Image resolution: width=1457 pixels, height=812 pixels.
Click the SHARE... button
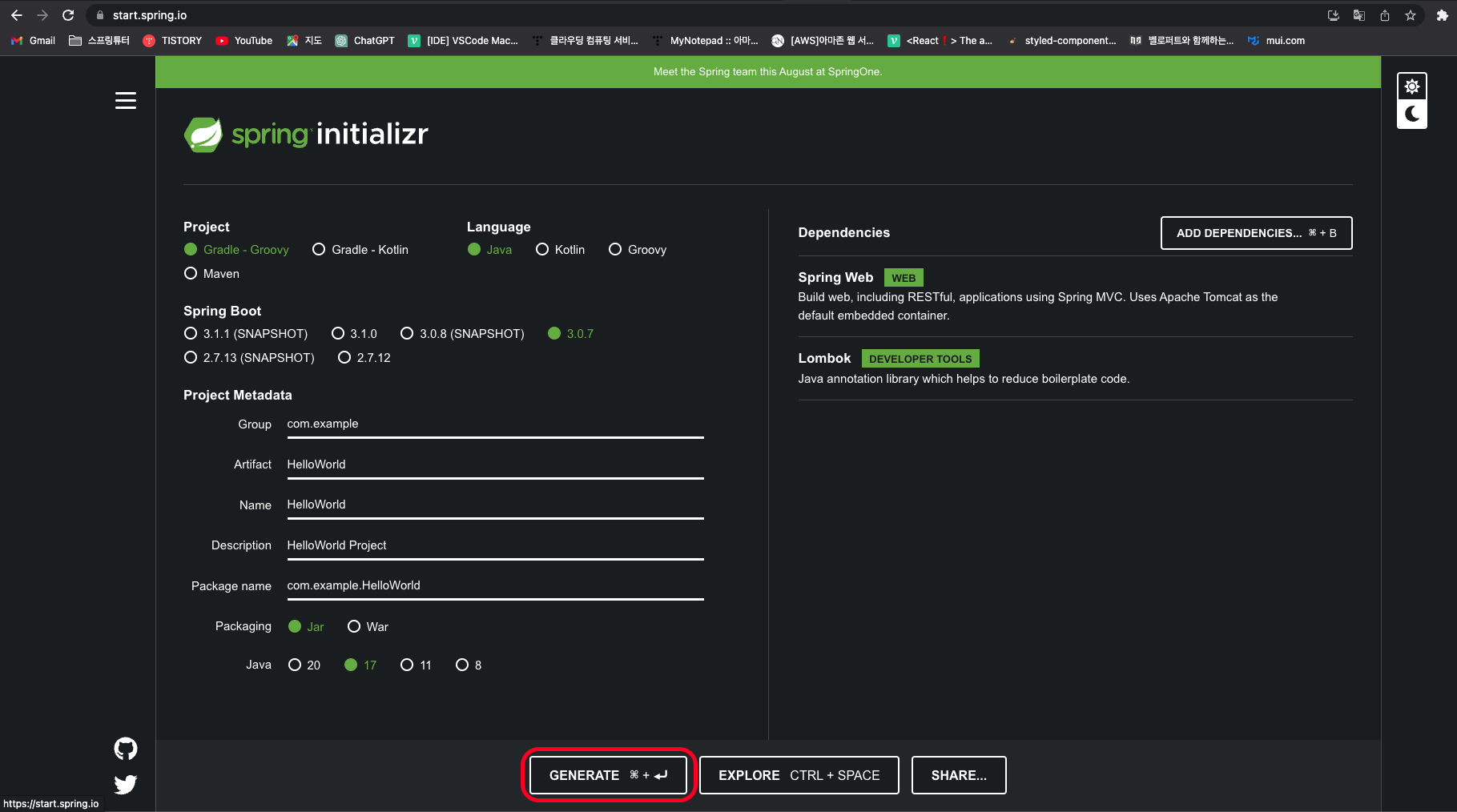pyautogui.click(x=959, y=775)
